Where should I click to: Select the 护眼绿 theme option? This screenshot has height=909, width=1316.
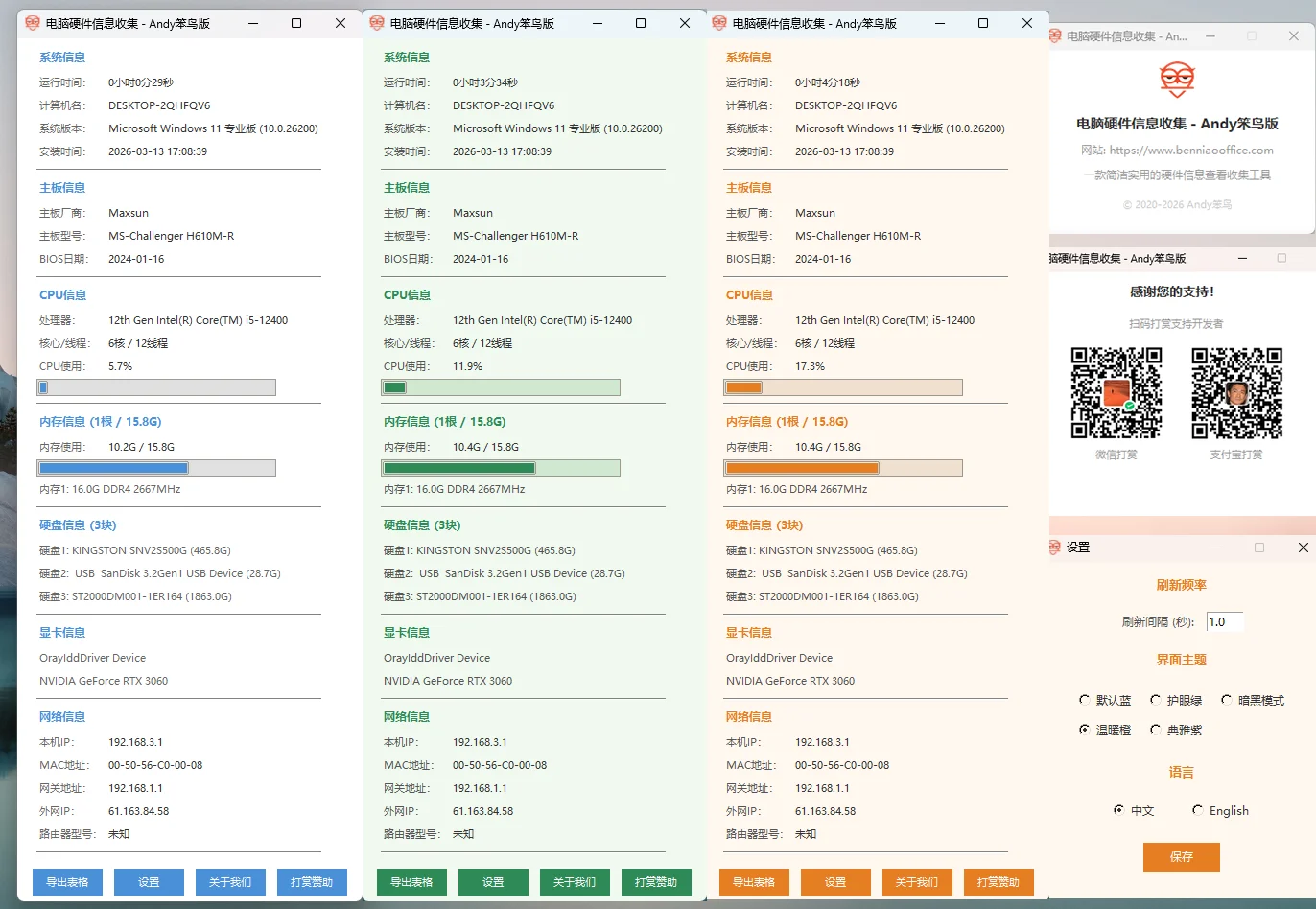(x=1156, y=700)
